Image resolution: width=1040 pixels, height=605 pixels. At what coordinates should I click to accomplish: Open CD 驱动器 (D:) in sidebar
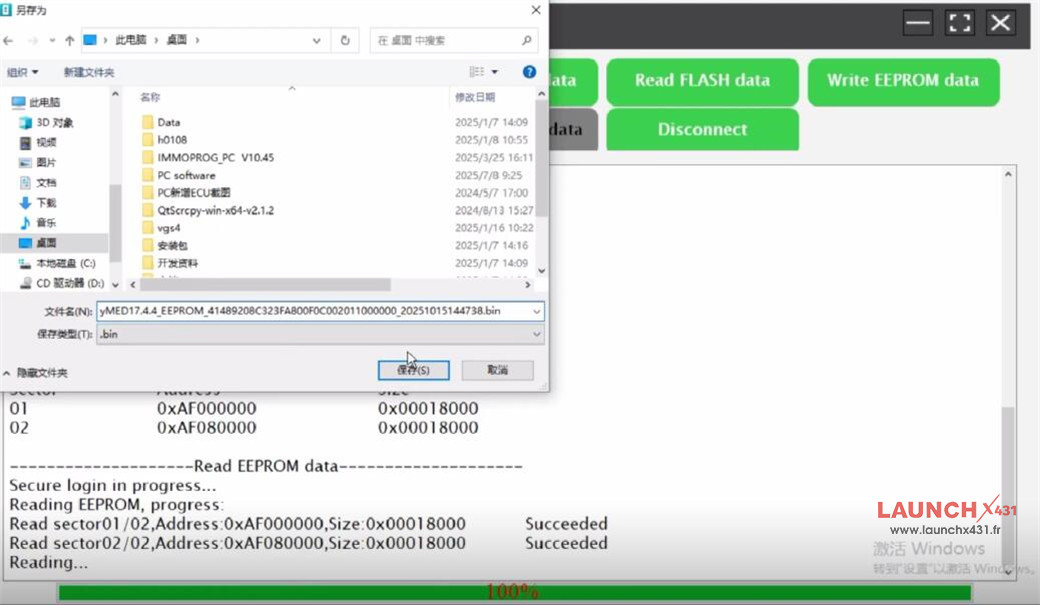[x=55, y=283]
